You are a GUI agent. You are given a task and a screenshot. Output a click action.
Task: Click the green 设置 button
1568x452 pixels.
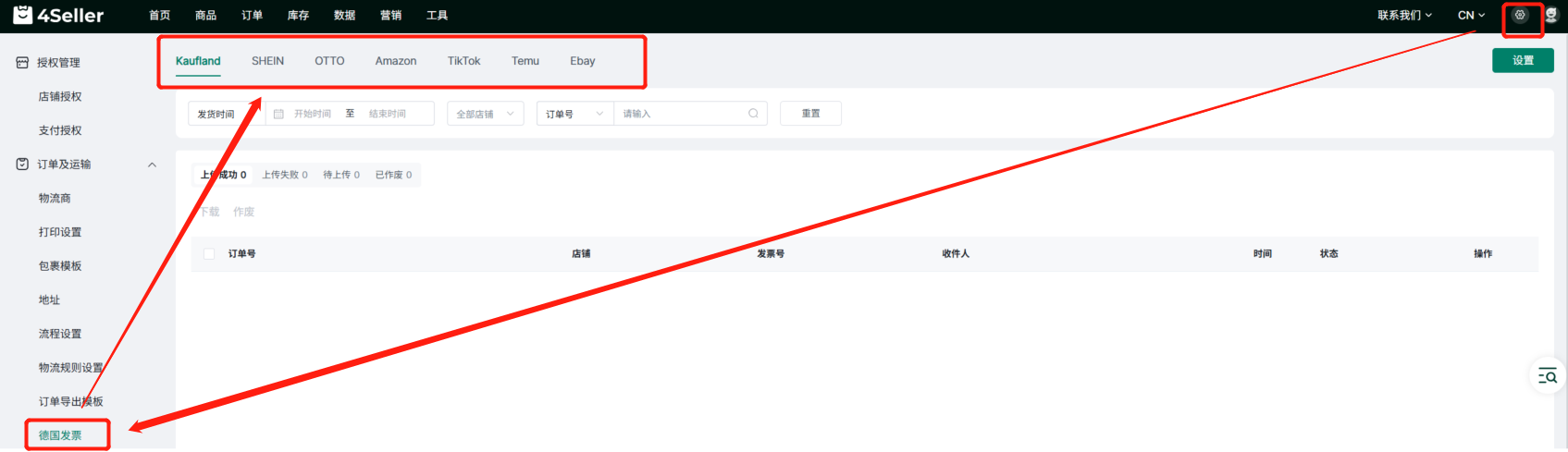(1523, 60)
